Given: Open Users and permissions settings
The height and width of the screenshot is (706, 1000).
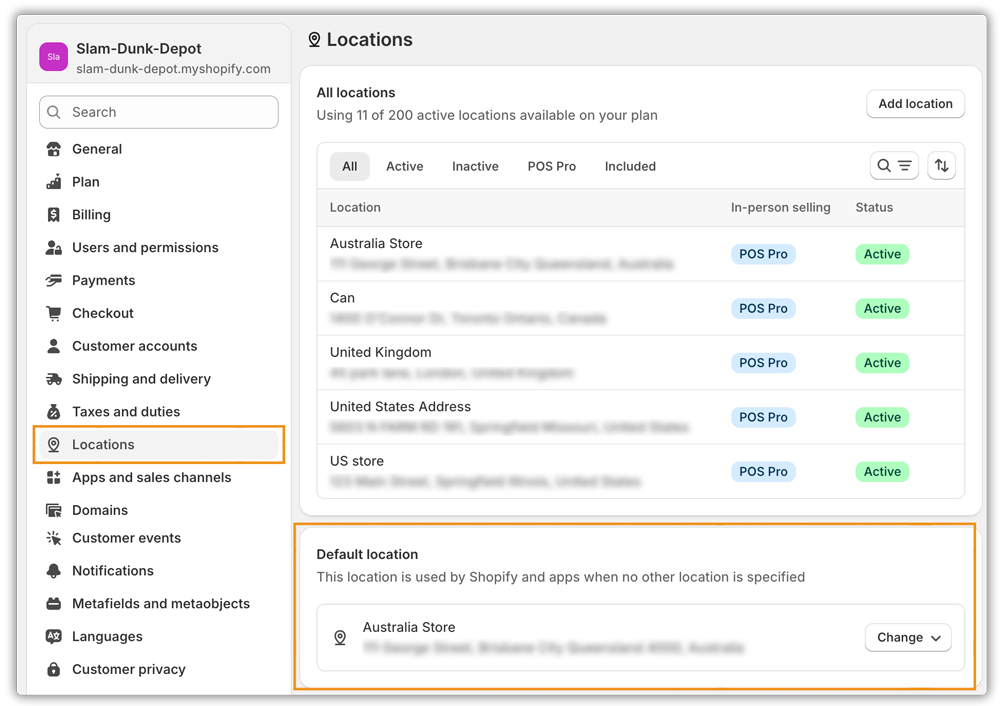Looking at the screenshot, I should [145, 248].
